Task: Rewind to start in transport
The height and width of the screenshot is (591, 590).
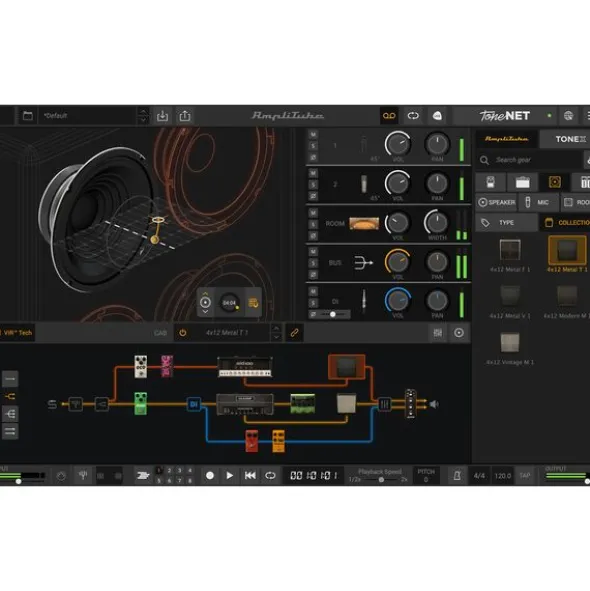Action: [250, 476]
